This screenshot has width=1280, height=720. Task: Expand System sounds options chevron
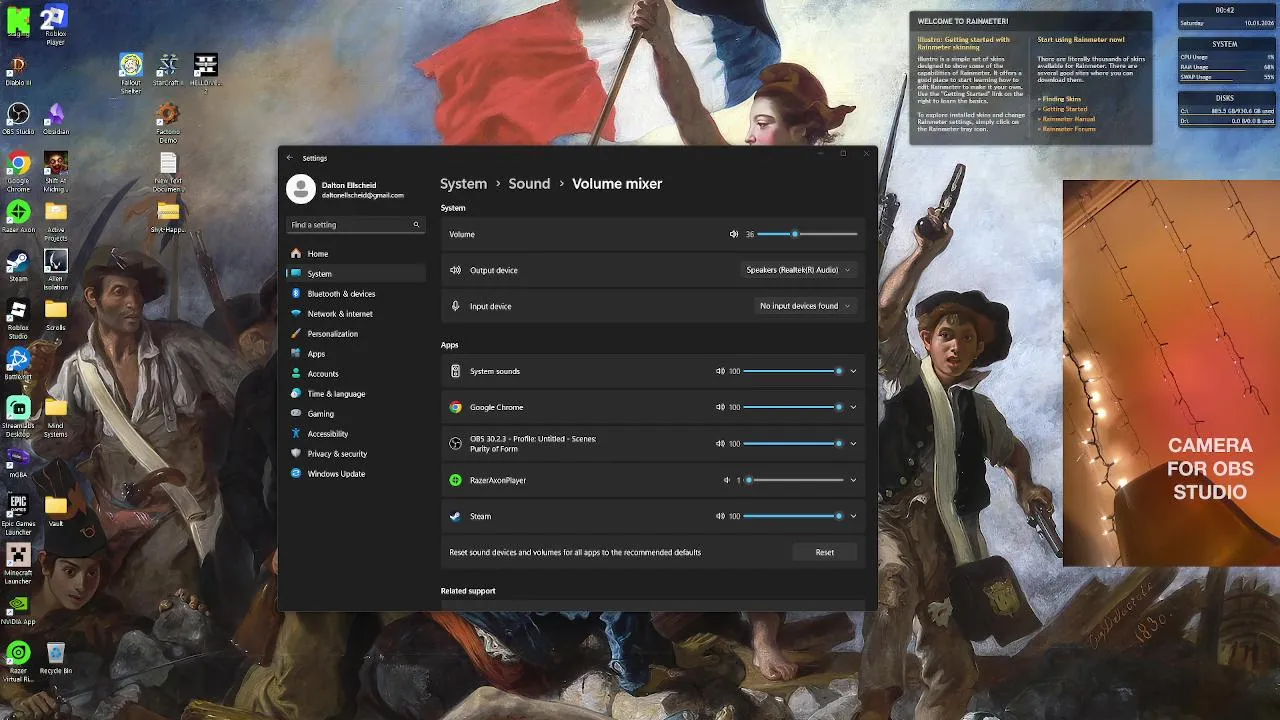(853, 371)
